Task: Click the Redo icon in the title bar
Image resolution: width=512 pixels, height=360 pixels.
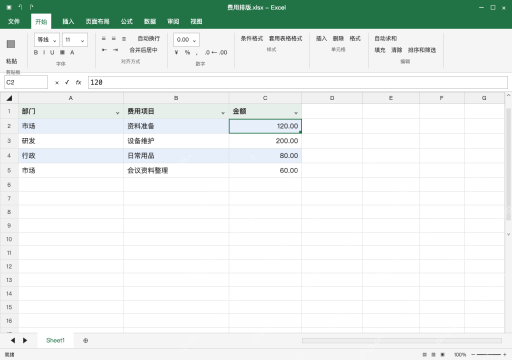Action: coord(31,7)
